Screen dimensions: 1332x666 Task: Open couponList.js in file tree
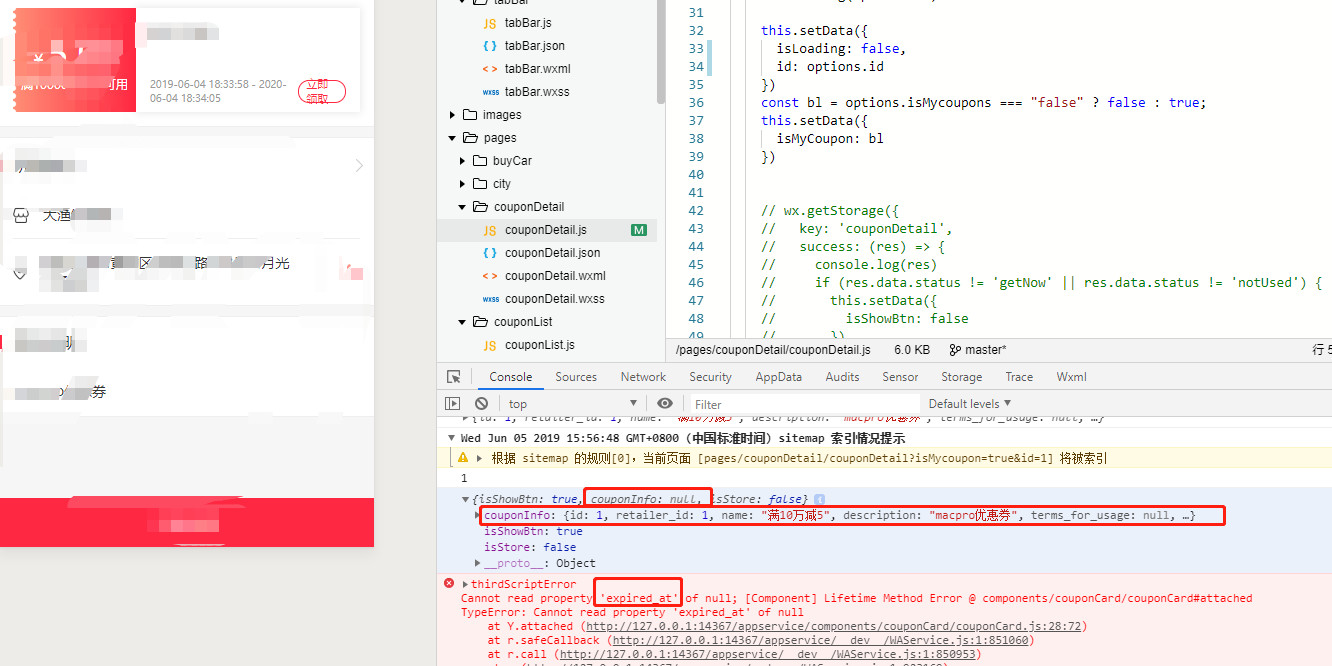coord(539,345)
